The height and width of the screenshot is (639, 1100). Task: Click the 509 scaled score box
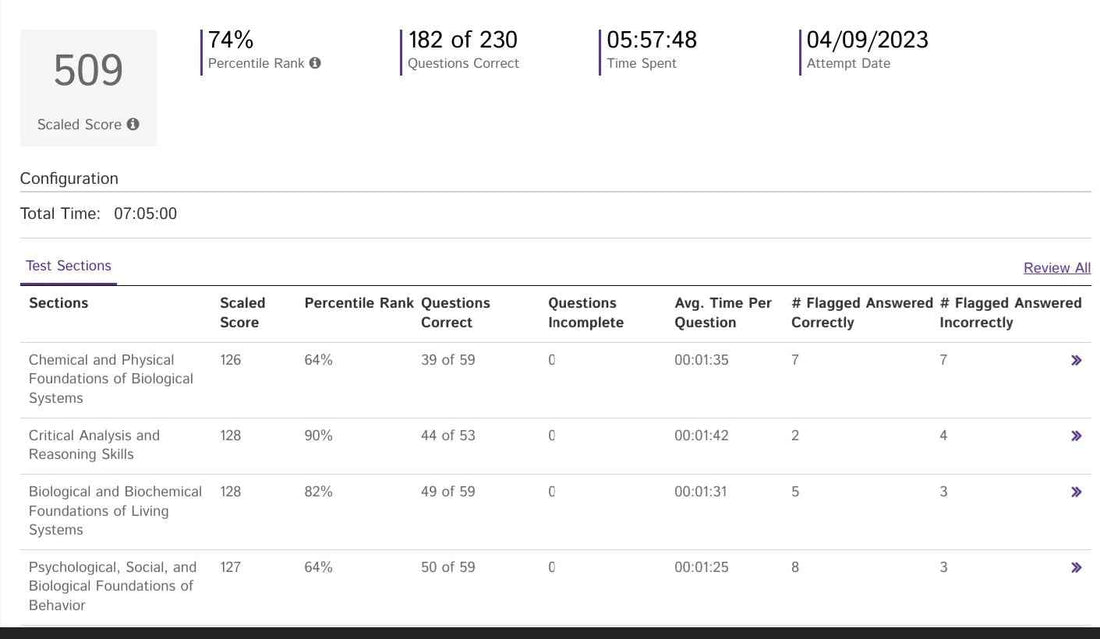tap(88, 87)
